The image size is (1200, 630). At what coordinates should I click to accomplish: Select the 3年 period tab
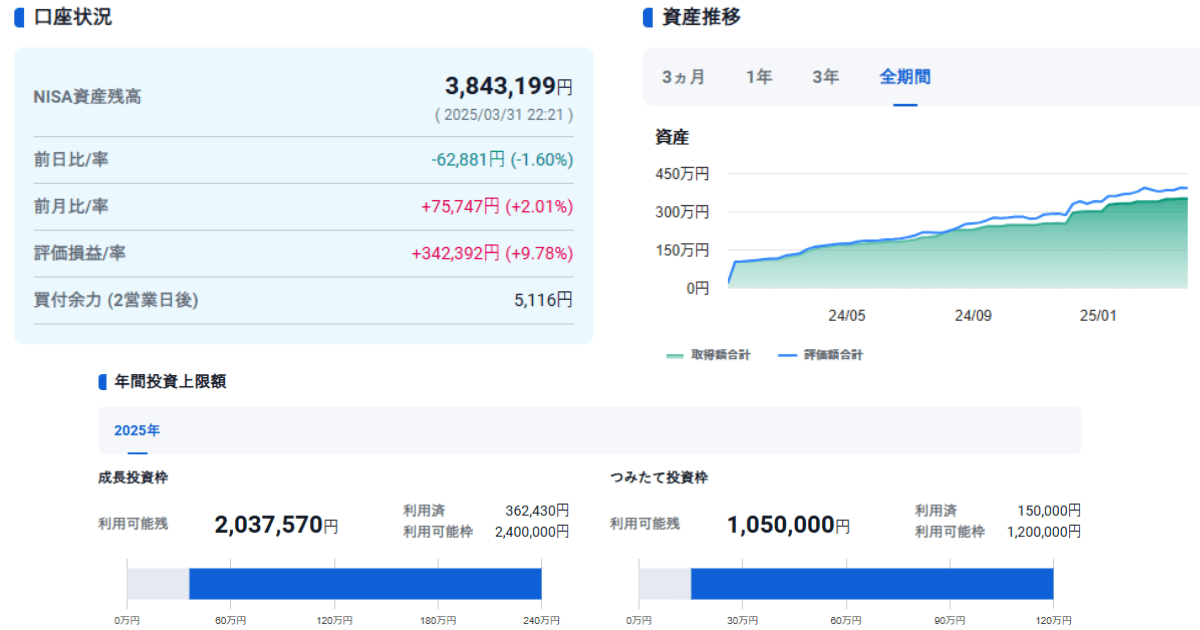825,77
